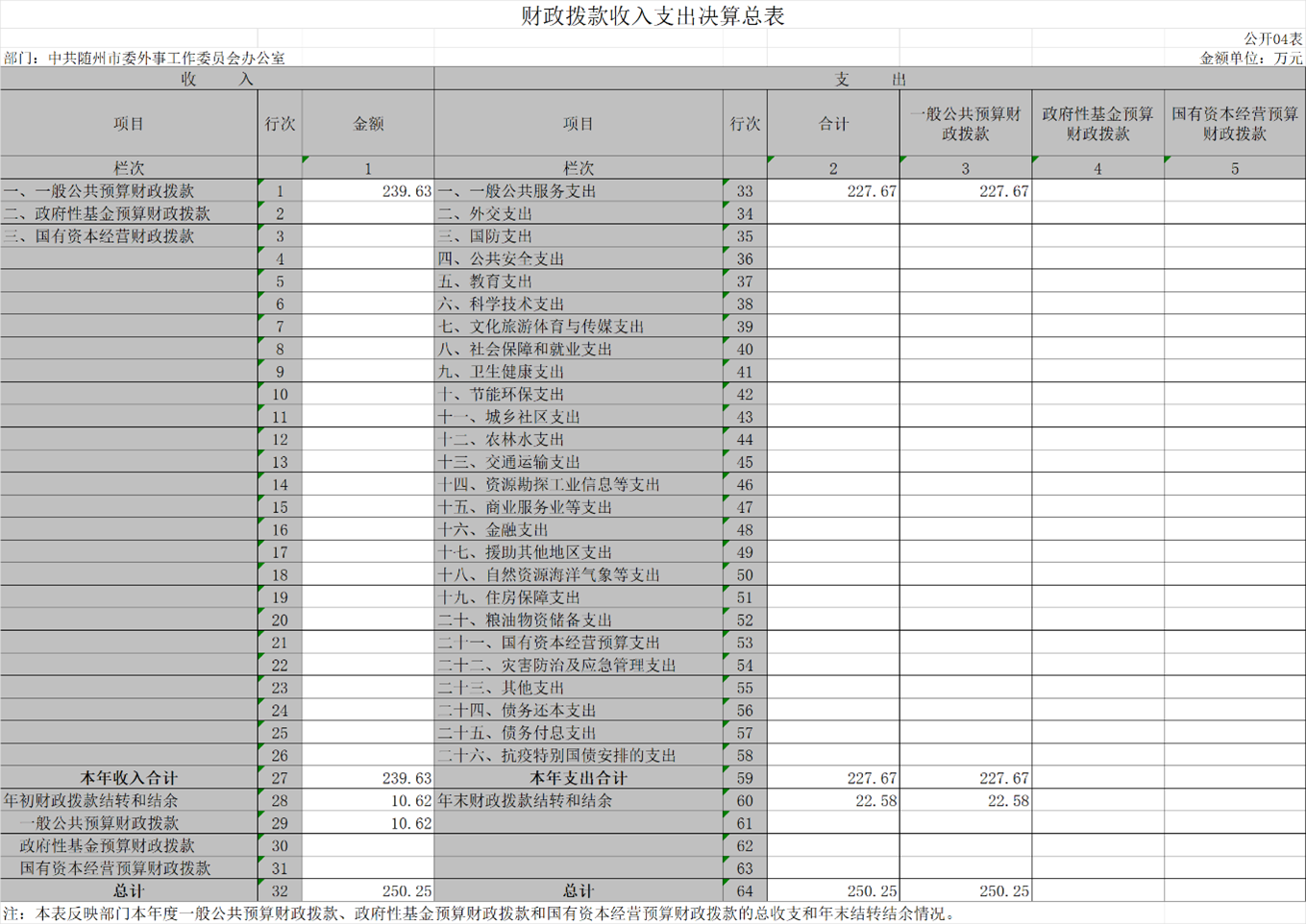Select 十一、城乡社区支出 cell

tap(579, 417)
